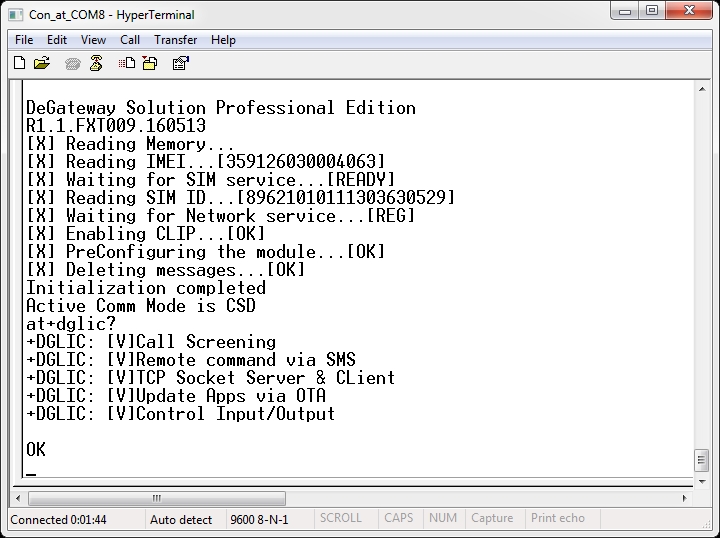Click the Active Comm Mode is CSD line
Image resolution: width=720 pixels, height=538 pixels.
tap(141, 306)
